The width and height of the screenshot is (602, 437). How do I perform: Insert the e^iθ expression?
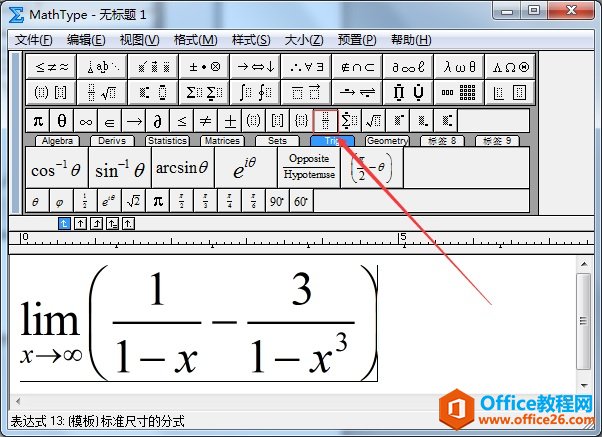246,168
